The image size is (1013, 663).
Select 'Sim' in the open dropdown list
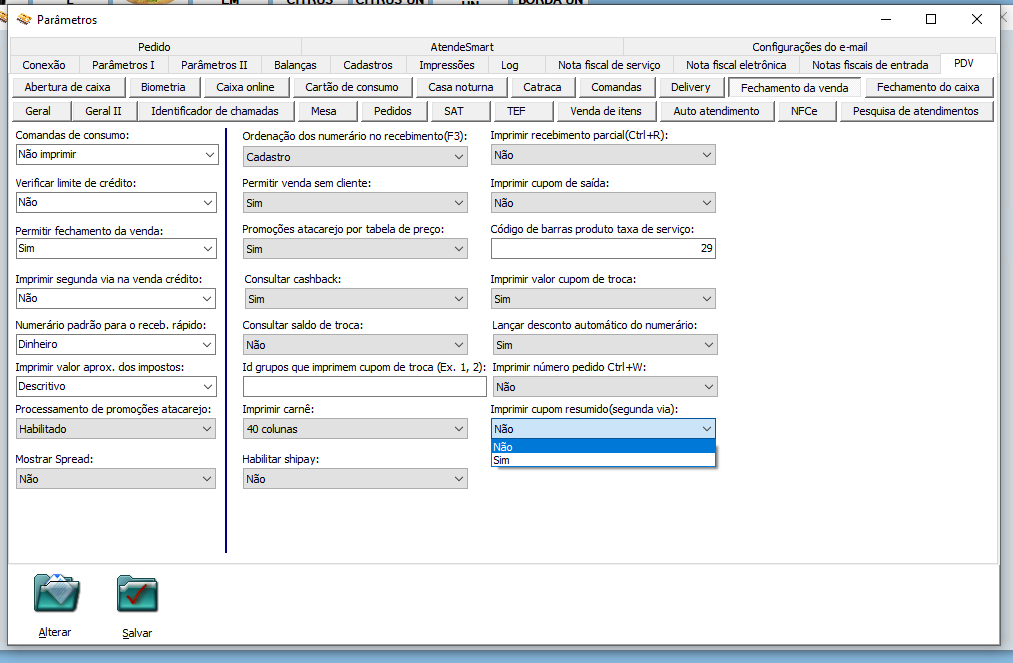tap(603, 460)
